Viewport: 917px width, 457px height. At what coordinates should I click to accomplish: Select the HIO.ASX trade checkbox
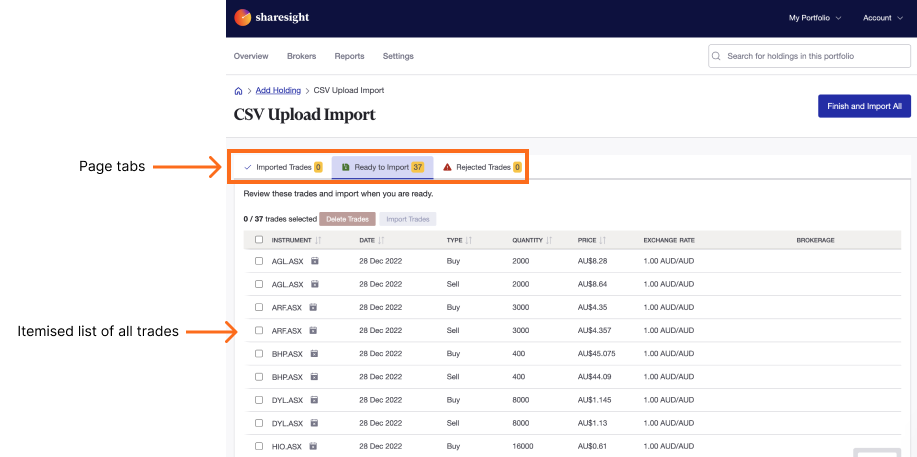tap(259, 446)
